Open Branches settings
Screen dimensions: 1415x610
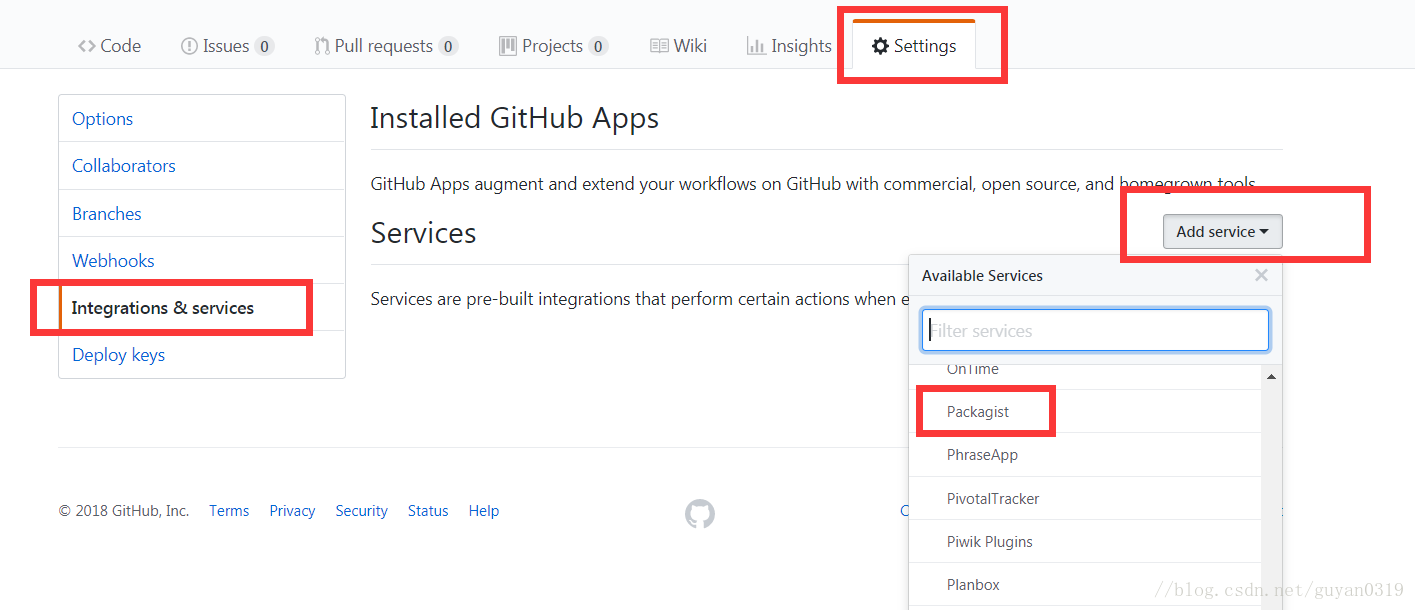click(202, 213)
